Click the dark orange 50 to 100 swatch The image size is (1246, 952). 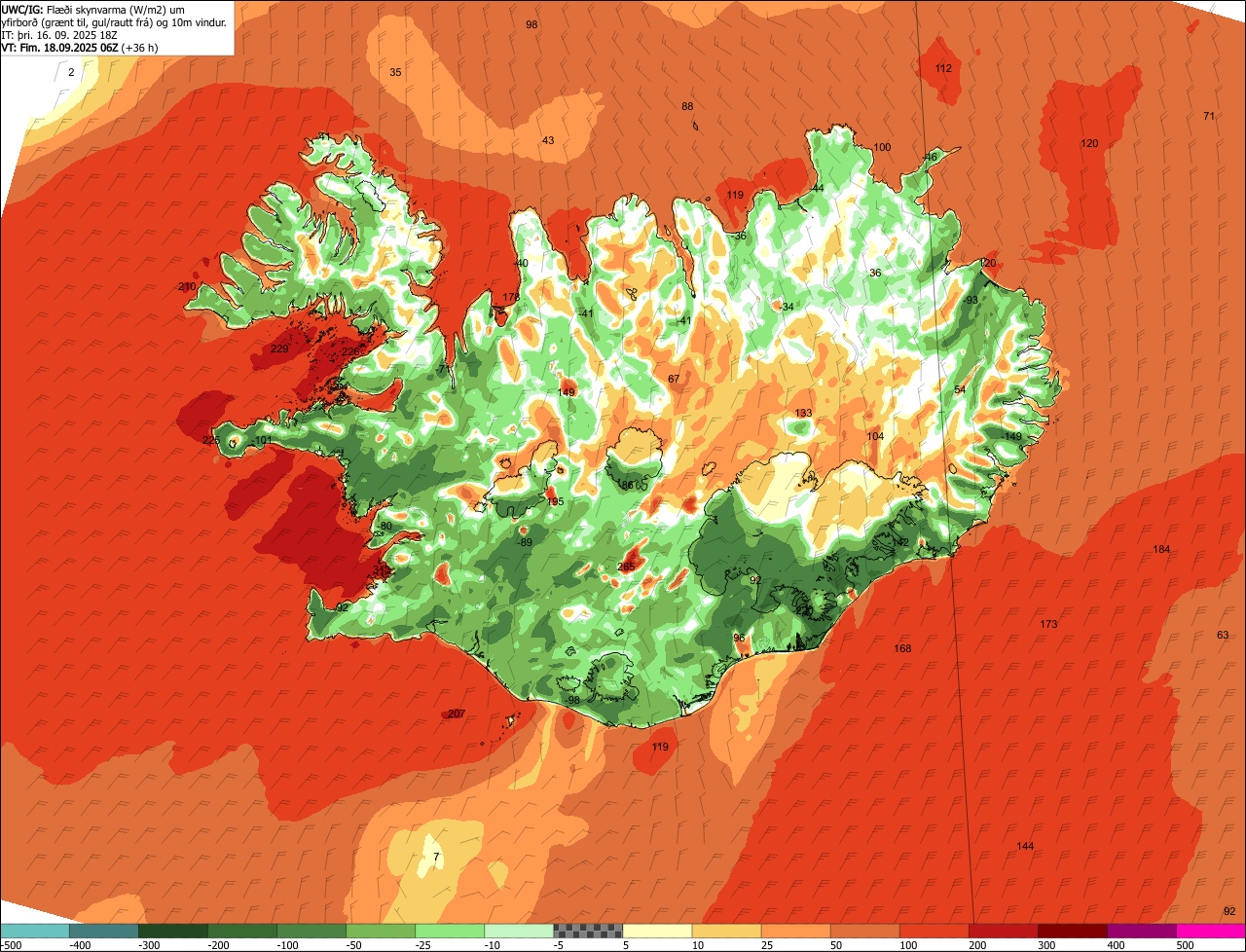(864, 931)
